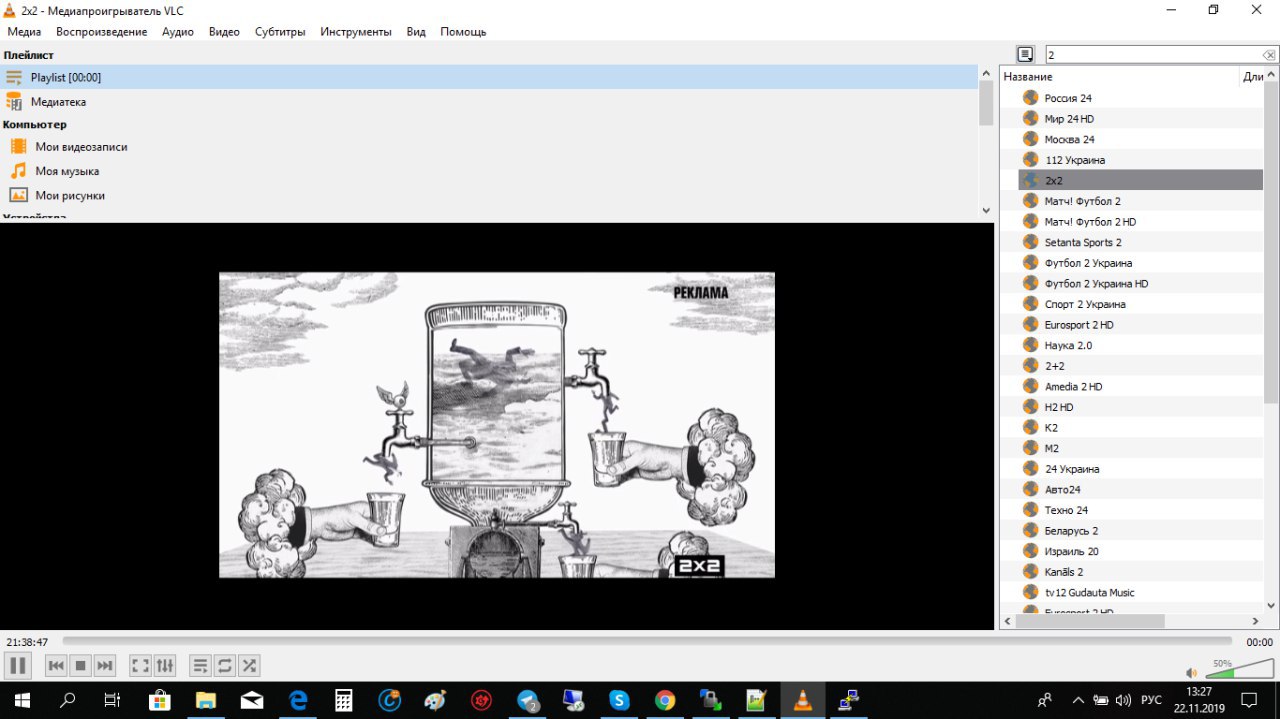Toggle loop repeat mode
This screenshot has height=719, width=1280.
pos(225,665)
